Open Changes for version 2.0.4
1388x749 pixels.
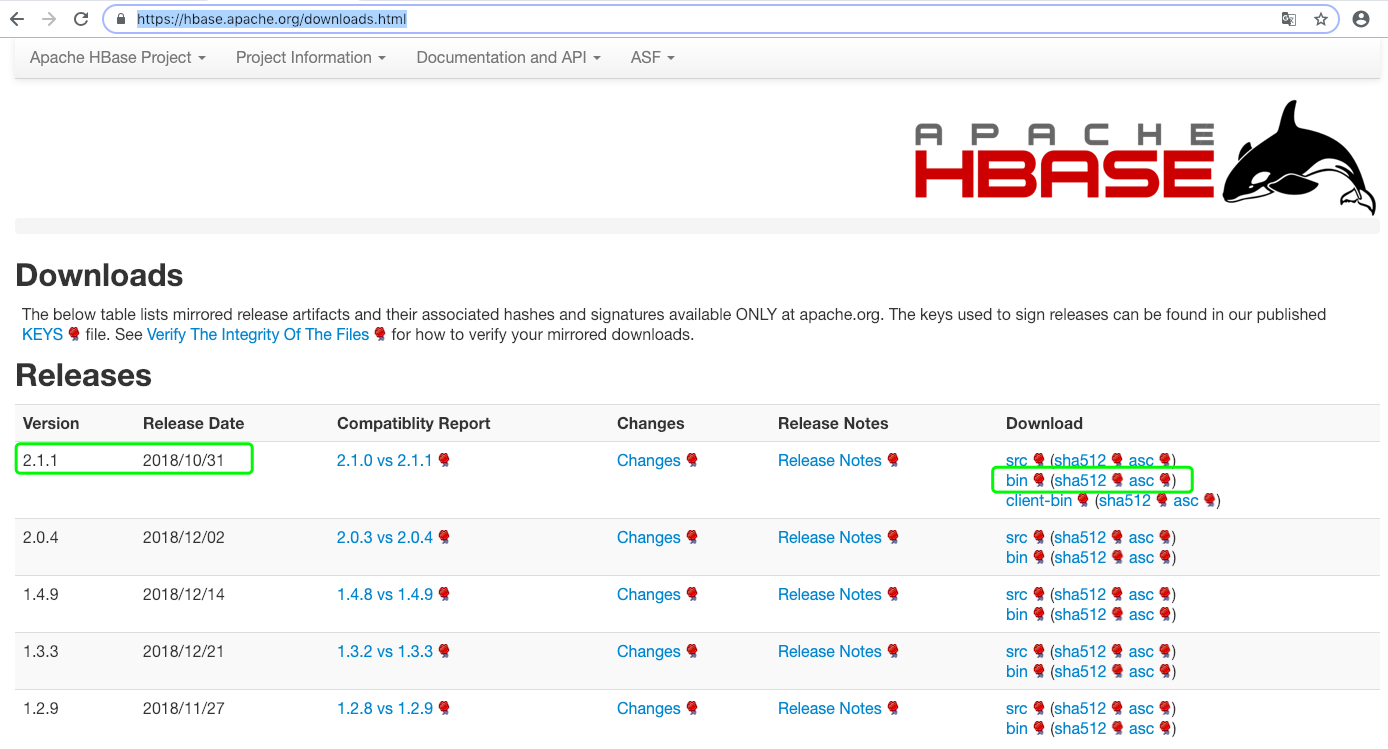tap(649, 537)
